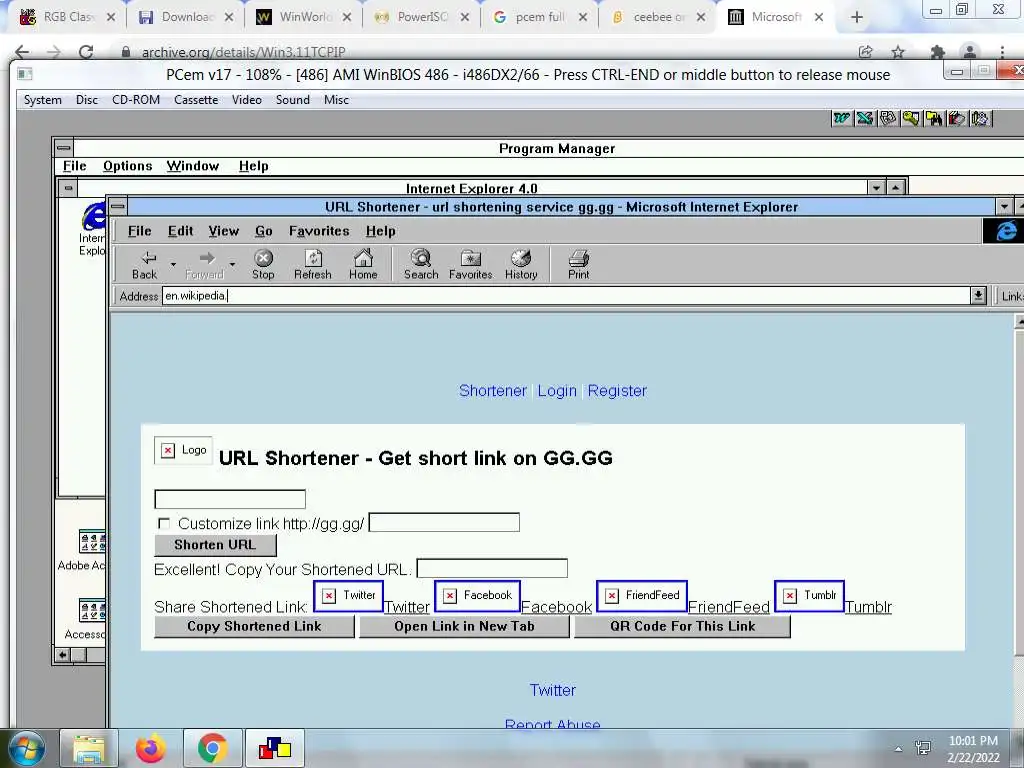The width and height of the screenshot is (1024, 768).
Task: Click the PCem taskbar button
Action: (x=274, y=748)
